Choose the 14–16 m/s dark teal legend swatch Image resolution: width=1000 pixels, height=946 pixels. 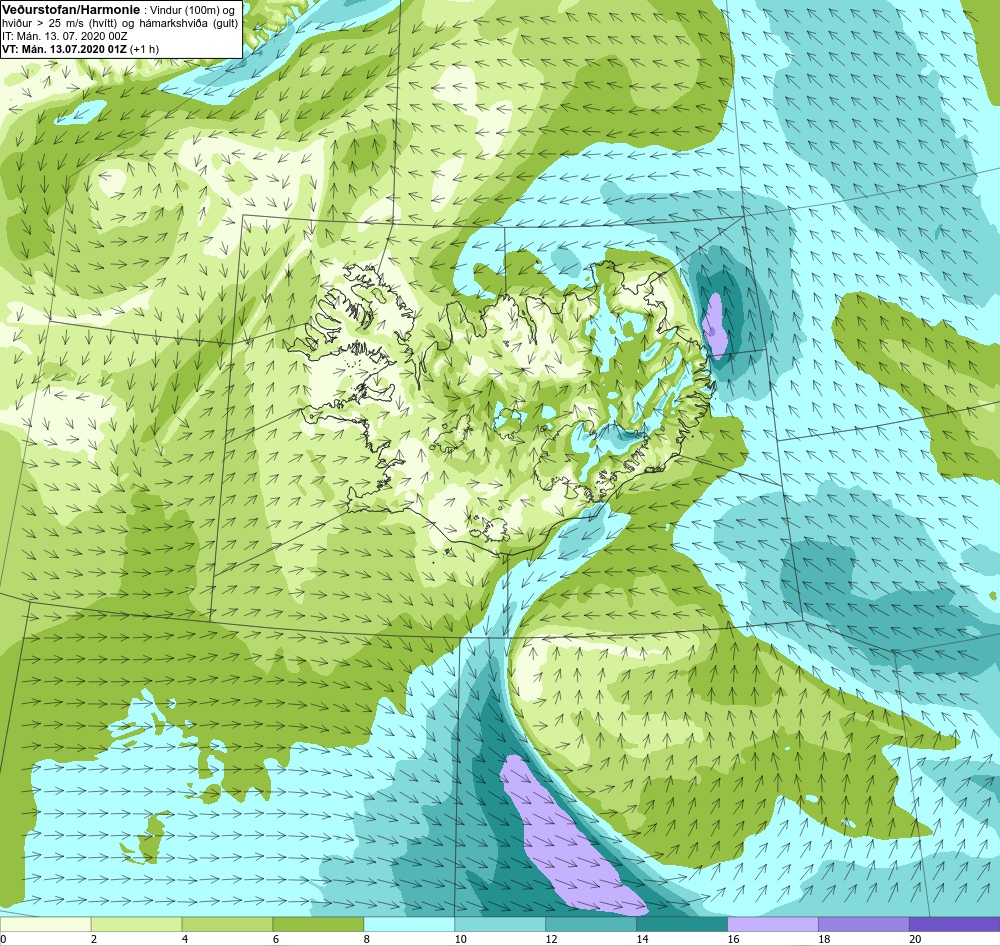[x=682, y=924]
